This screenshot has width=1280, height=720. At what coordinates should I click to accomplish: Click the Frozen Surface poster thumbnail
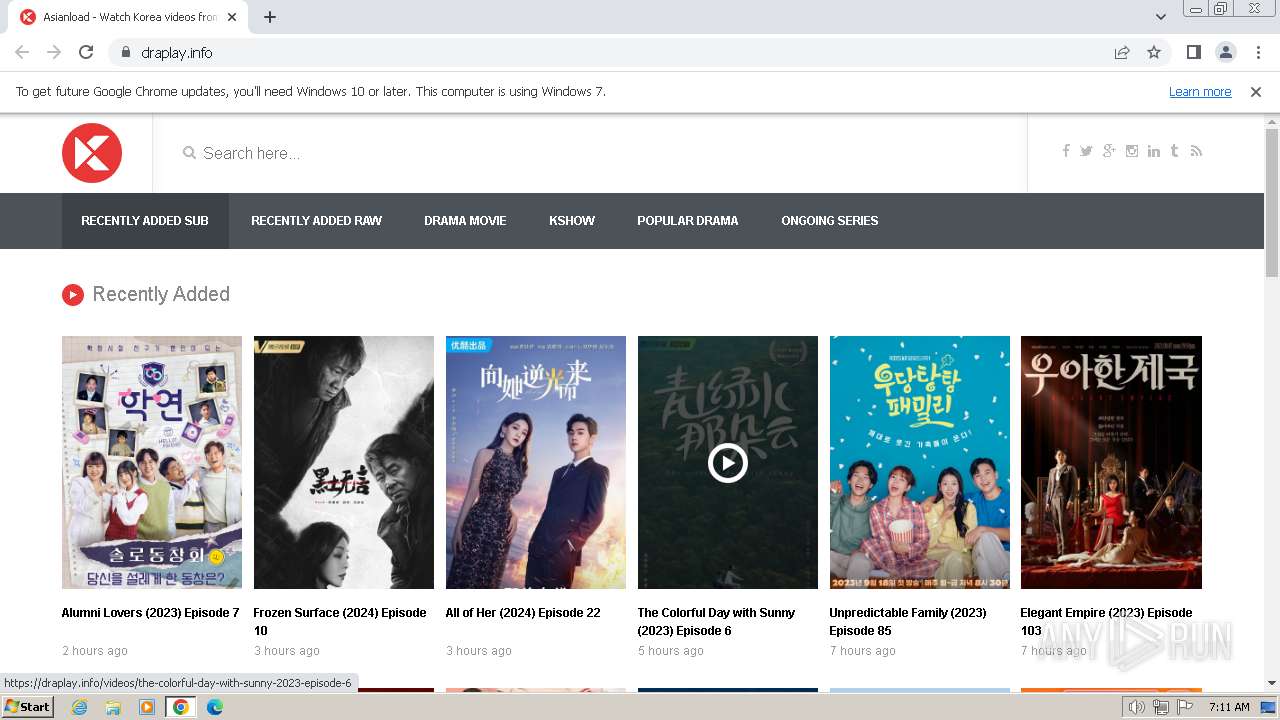(344, 462)
